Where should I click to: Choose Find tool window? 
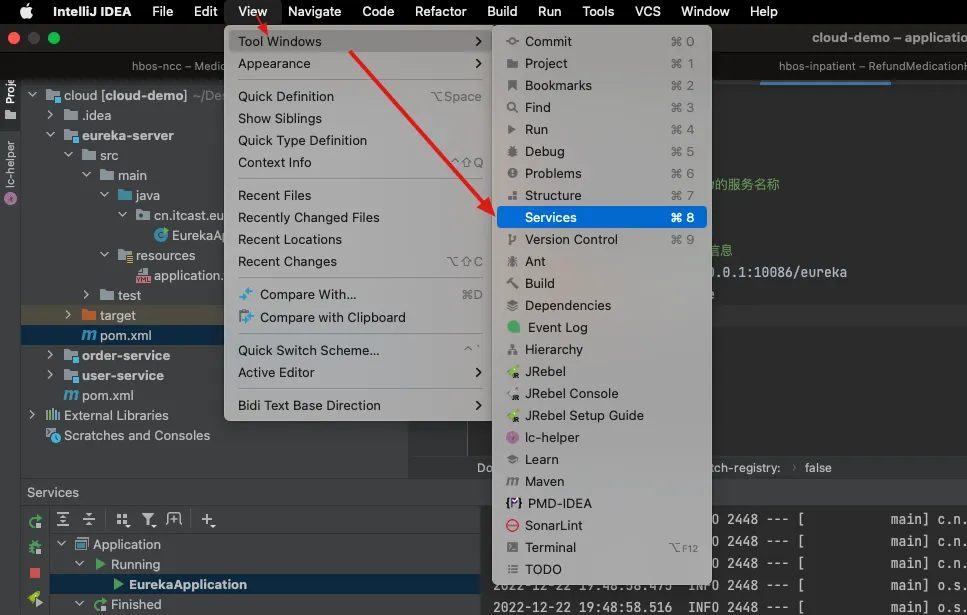coord(601,107)
